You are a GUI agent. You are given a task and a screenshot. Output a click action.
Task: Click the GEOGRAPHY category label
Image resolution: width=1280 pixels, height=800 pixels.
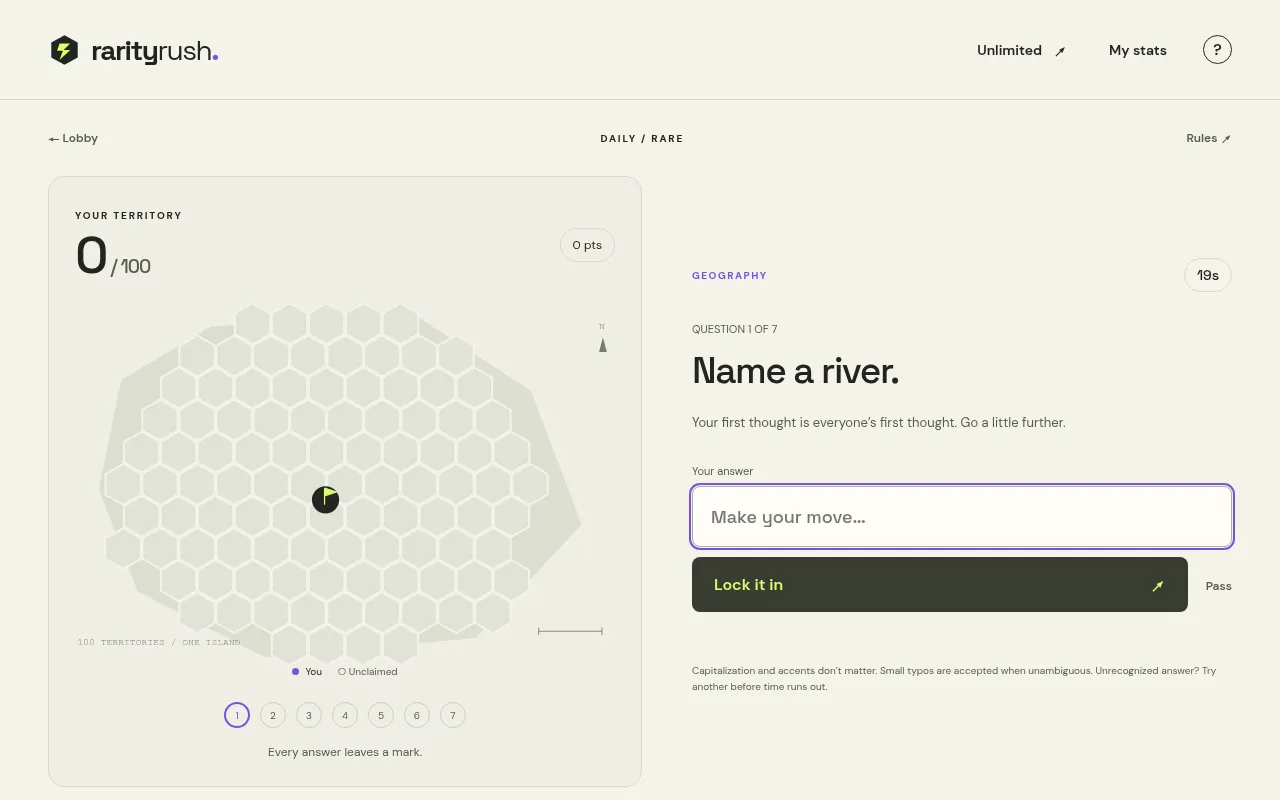pos(729,275)
